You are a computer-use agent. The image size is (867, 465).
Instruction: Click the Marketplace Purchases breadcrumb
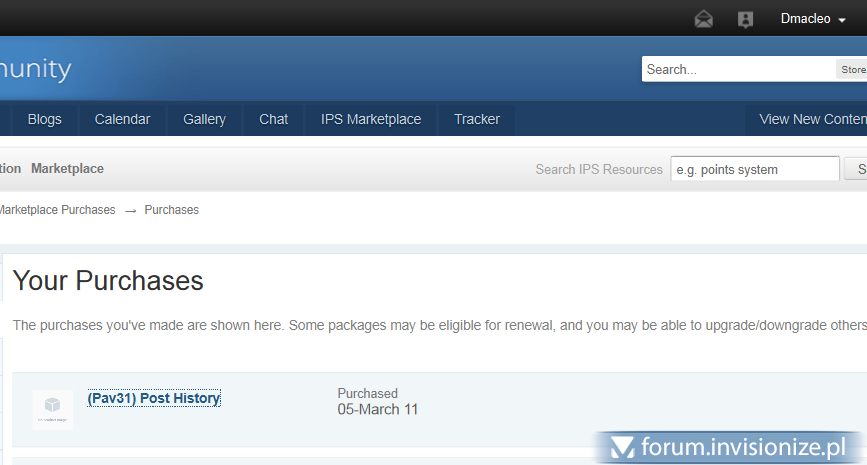[x=56, y=210]
